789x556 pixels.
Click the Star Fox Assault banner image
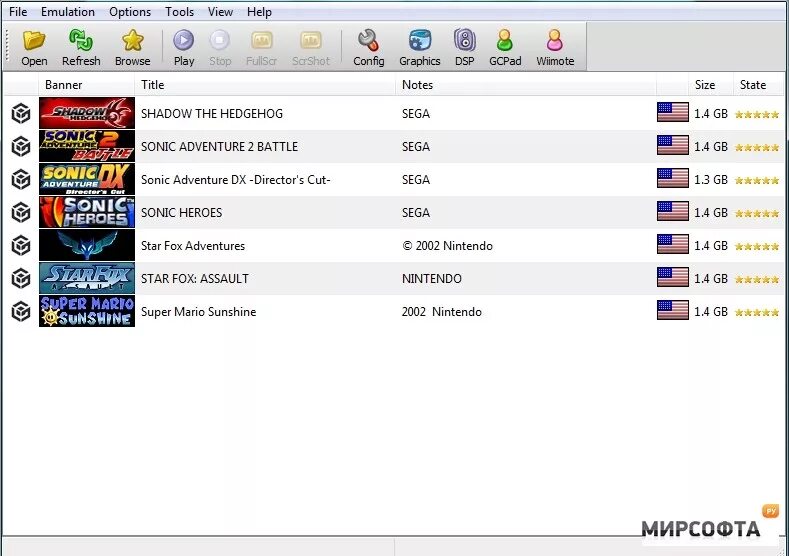(87, 278)
